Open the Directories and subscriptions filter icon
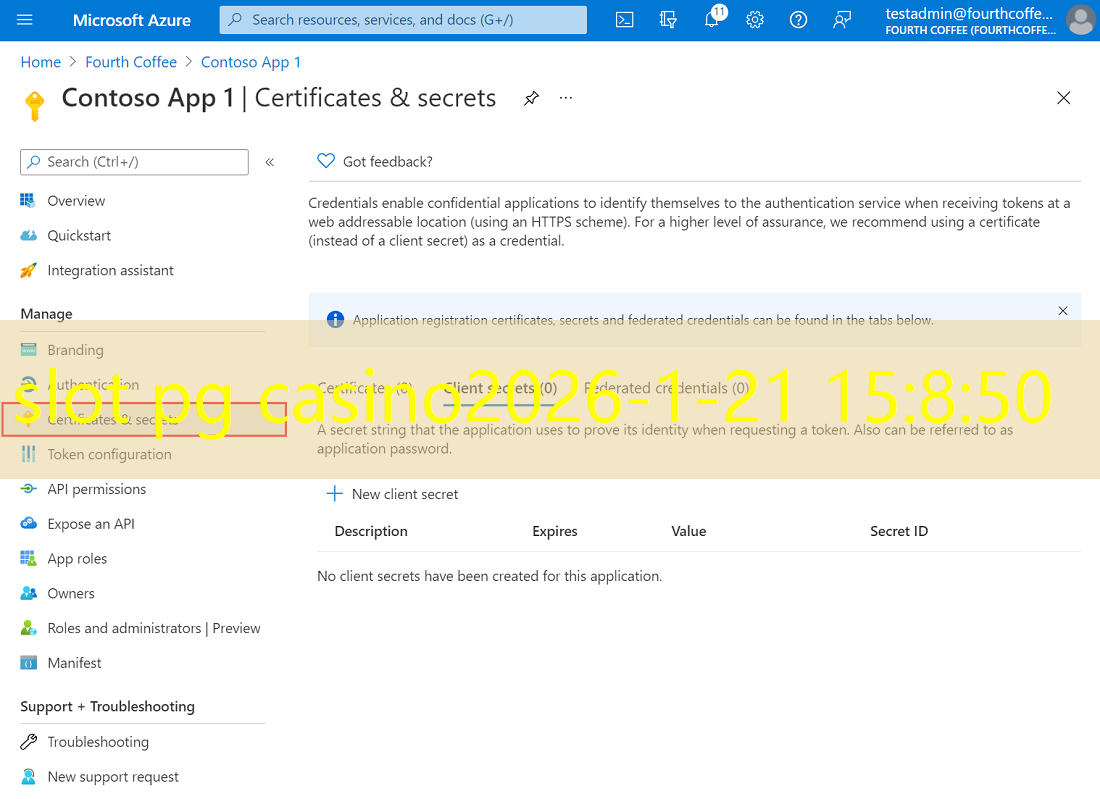This screenshot has width=1100, height=799. [x=668, y=20]
